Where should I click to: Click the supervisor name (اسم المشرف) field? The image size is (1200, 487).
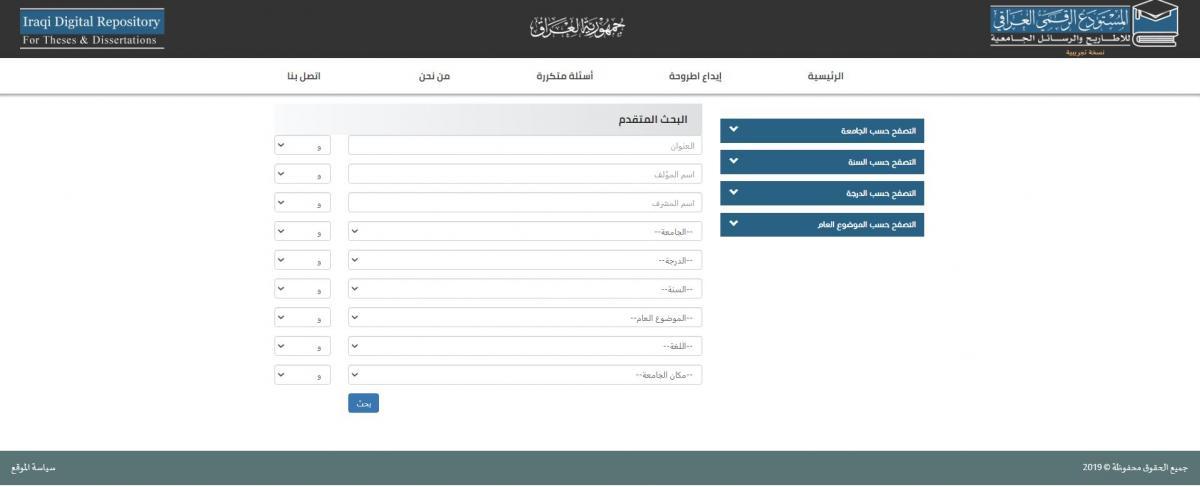[525, 203]
